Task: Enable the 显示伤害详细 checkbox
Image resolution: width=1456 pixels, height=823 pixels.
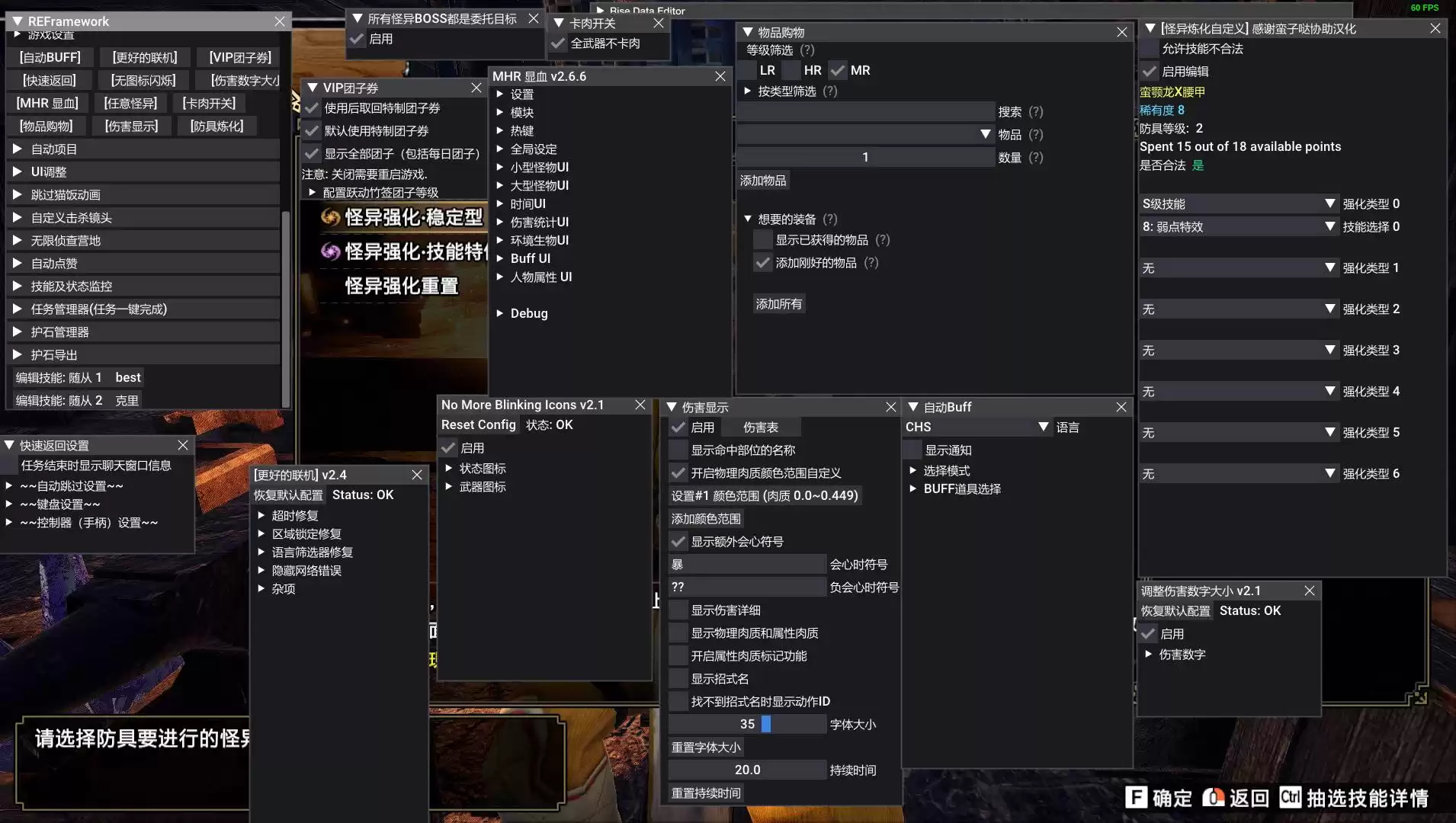Action: (678, 610)
